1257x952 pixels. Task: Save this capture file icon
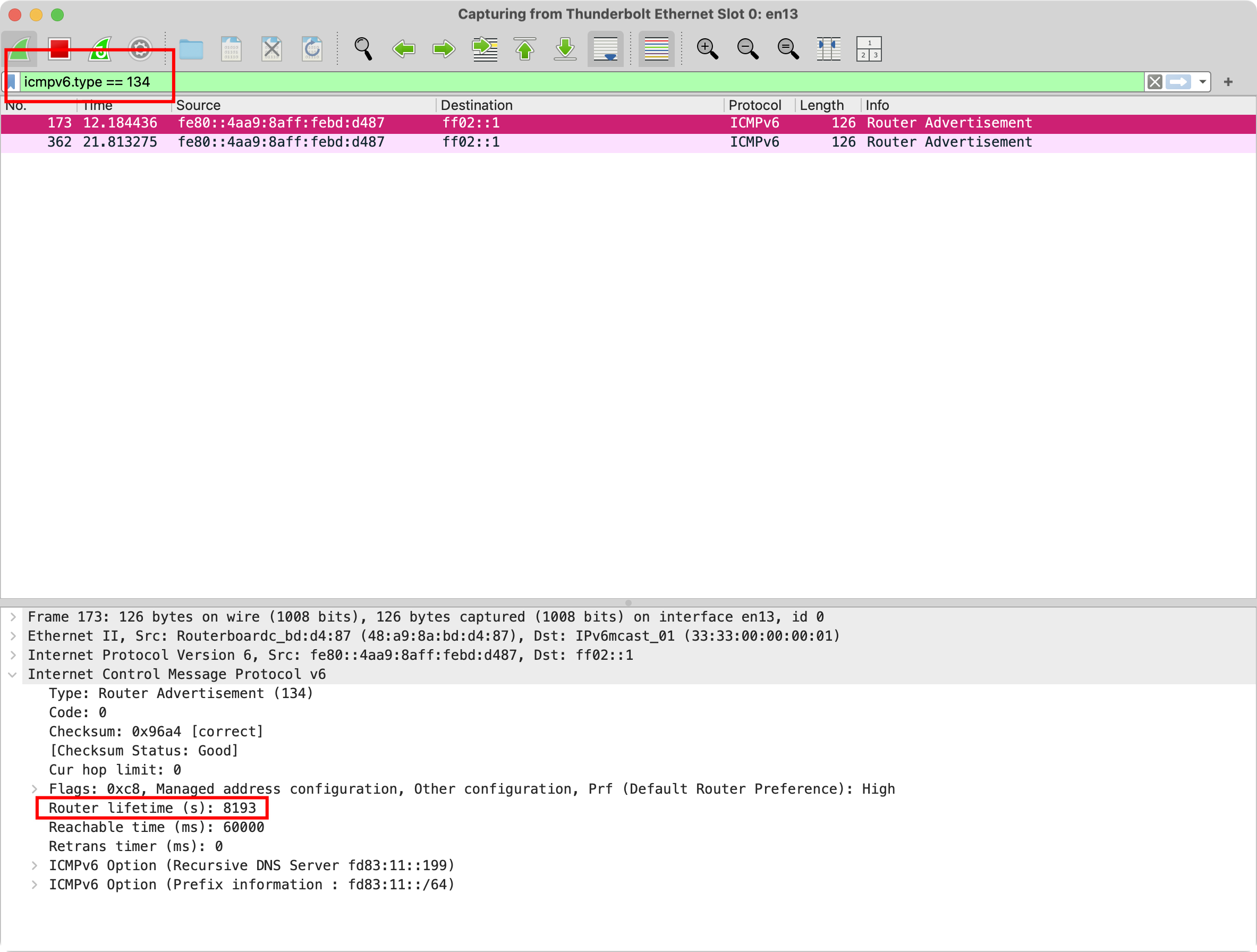coord(231,49)
